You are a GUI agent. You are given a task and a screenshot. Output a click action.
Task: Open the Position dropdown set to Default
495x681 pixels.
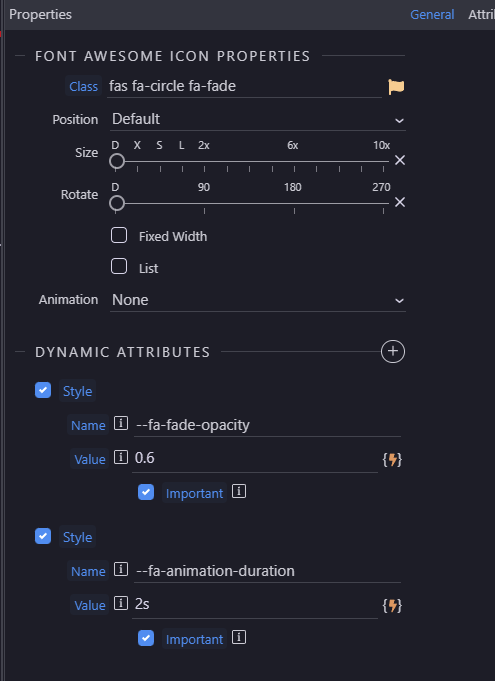click(258, 119)
